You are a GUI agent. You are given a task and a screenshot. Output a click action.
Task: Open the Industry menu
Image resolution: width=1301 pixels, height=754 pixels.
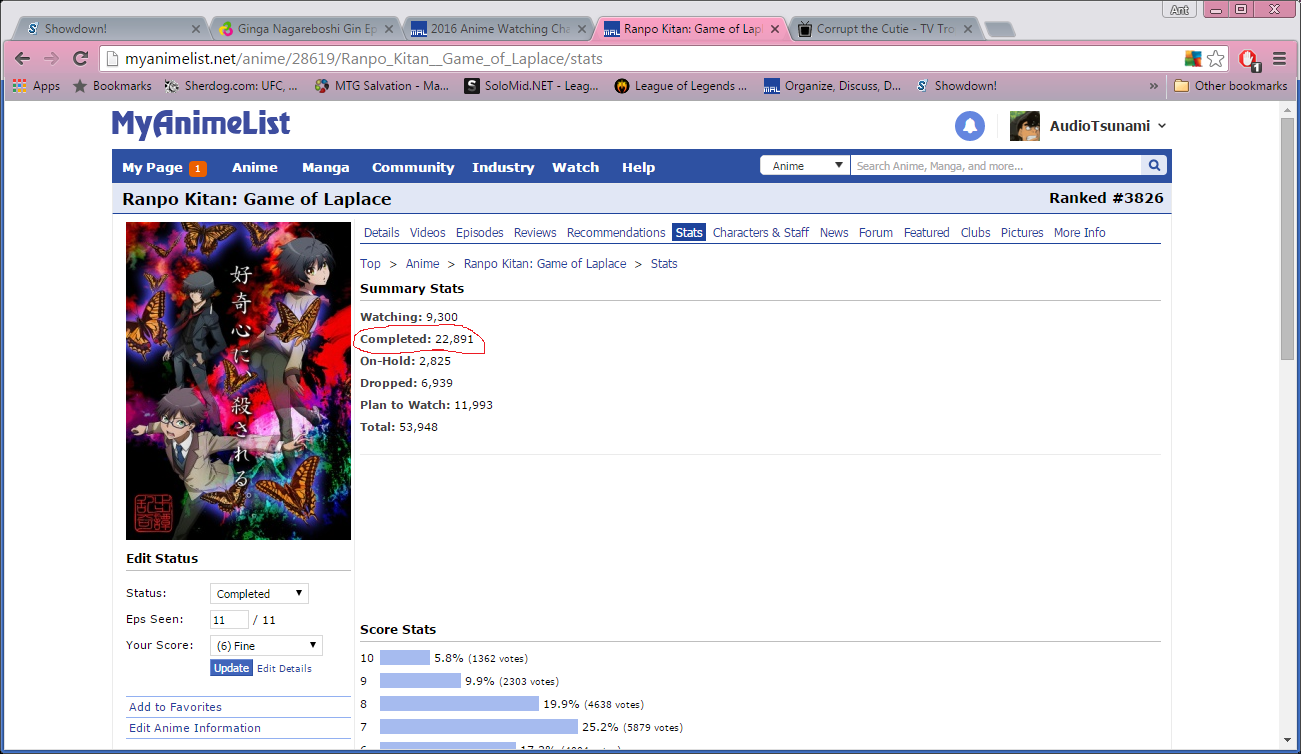point(503,168)
